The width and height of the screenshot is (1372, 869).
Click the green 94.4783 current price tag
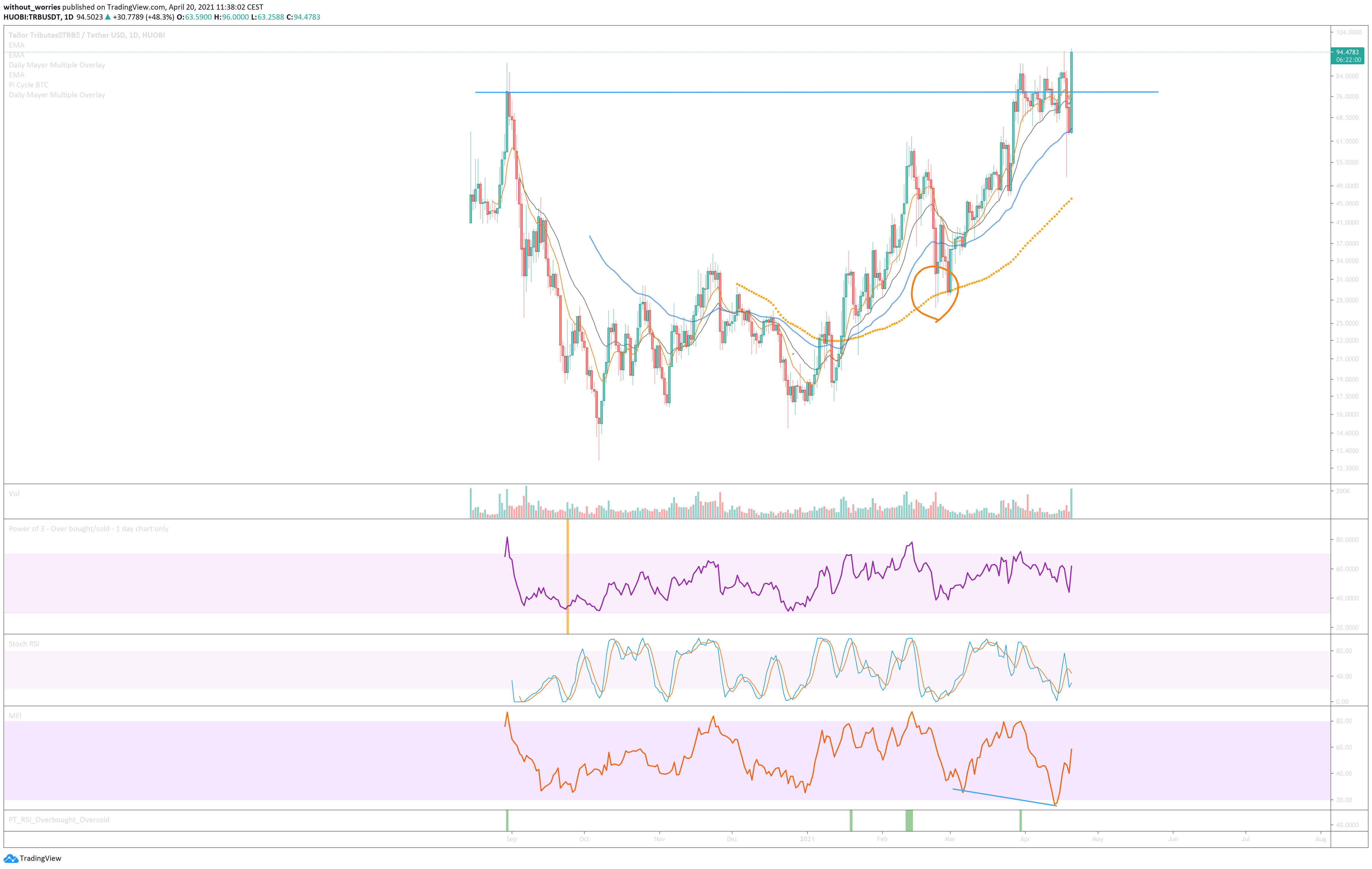click(x=1347, y=52)
